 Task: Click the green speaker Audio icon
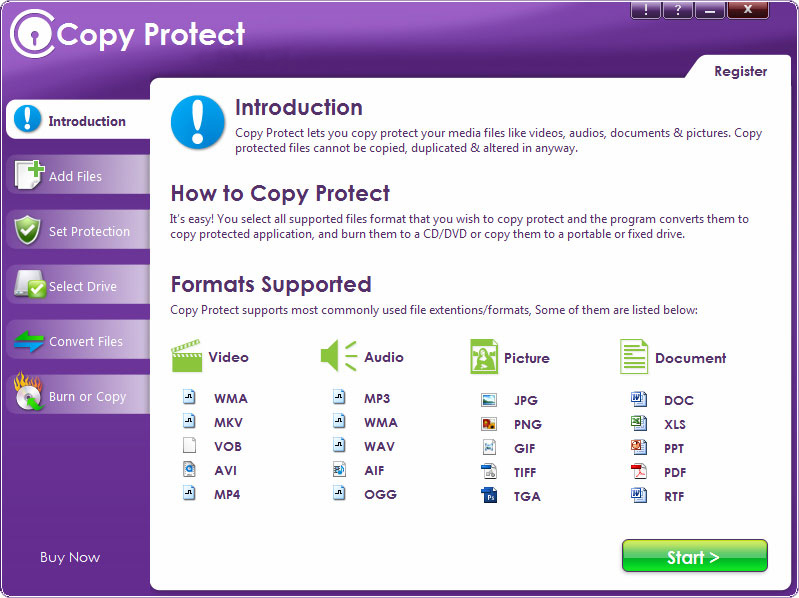click(338, 356)
